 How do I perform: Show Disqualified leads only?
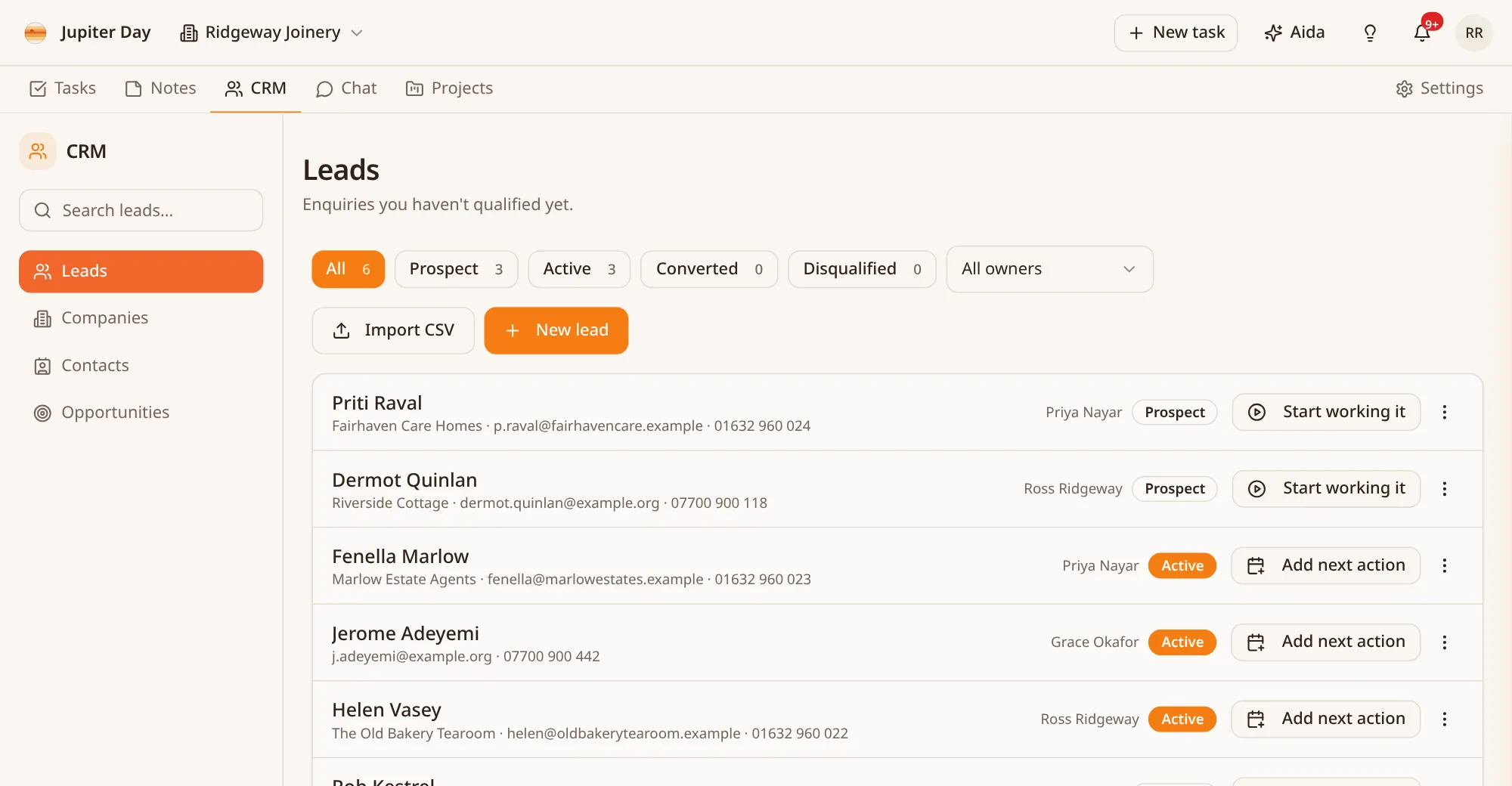click(862, 269)
